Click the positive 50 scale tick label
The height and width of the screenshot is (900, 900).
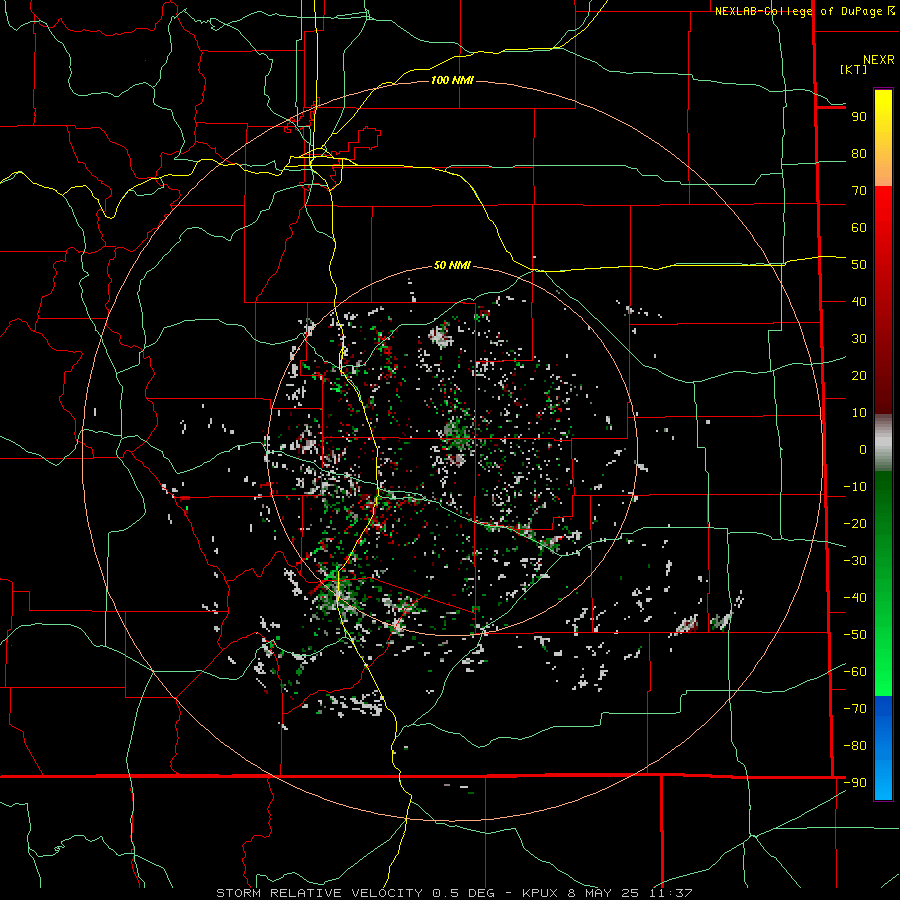coord(859,265)
